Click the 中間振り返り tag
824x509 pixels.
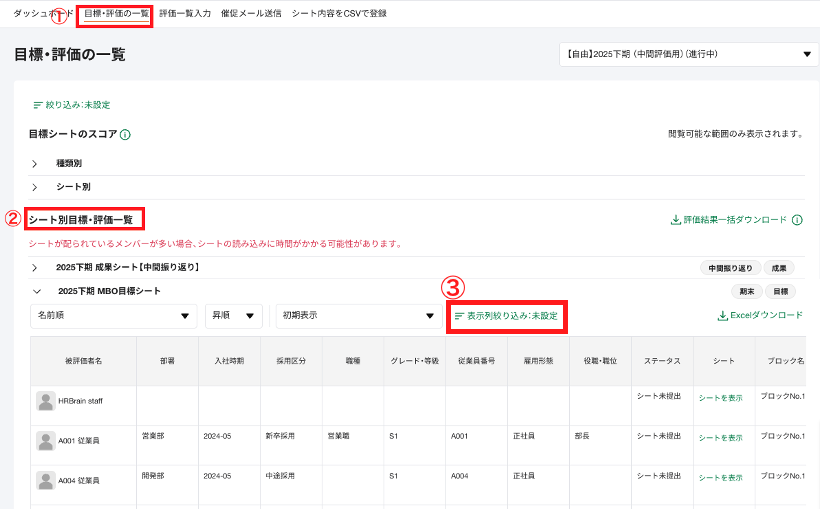click(730, 268)
